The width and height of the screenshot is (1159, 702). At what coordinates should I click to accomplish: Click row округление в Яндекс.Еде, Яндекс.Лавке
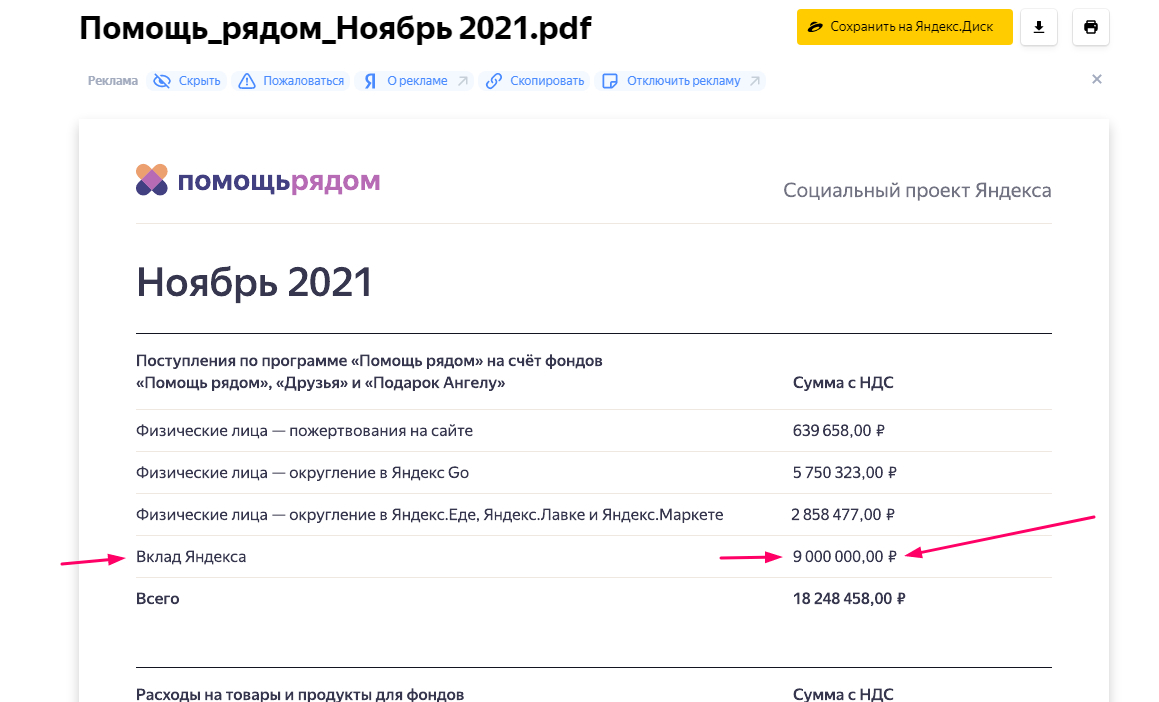click(x=429, y=515)
